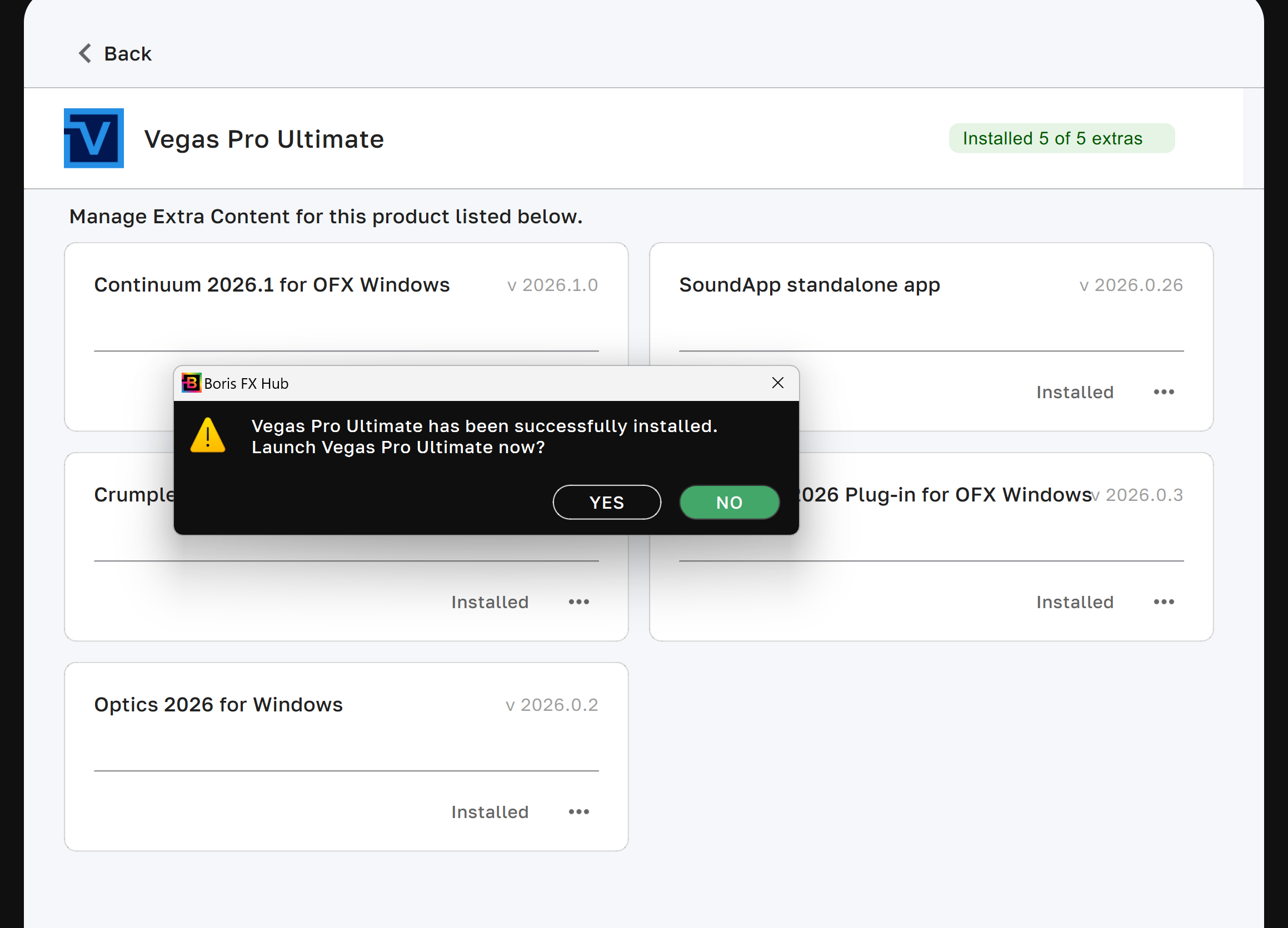
Task: Open the more options for SoundApp standalone app
Action: click(1164, 392)
